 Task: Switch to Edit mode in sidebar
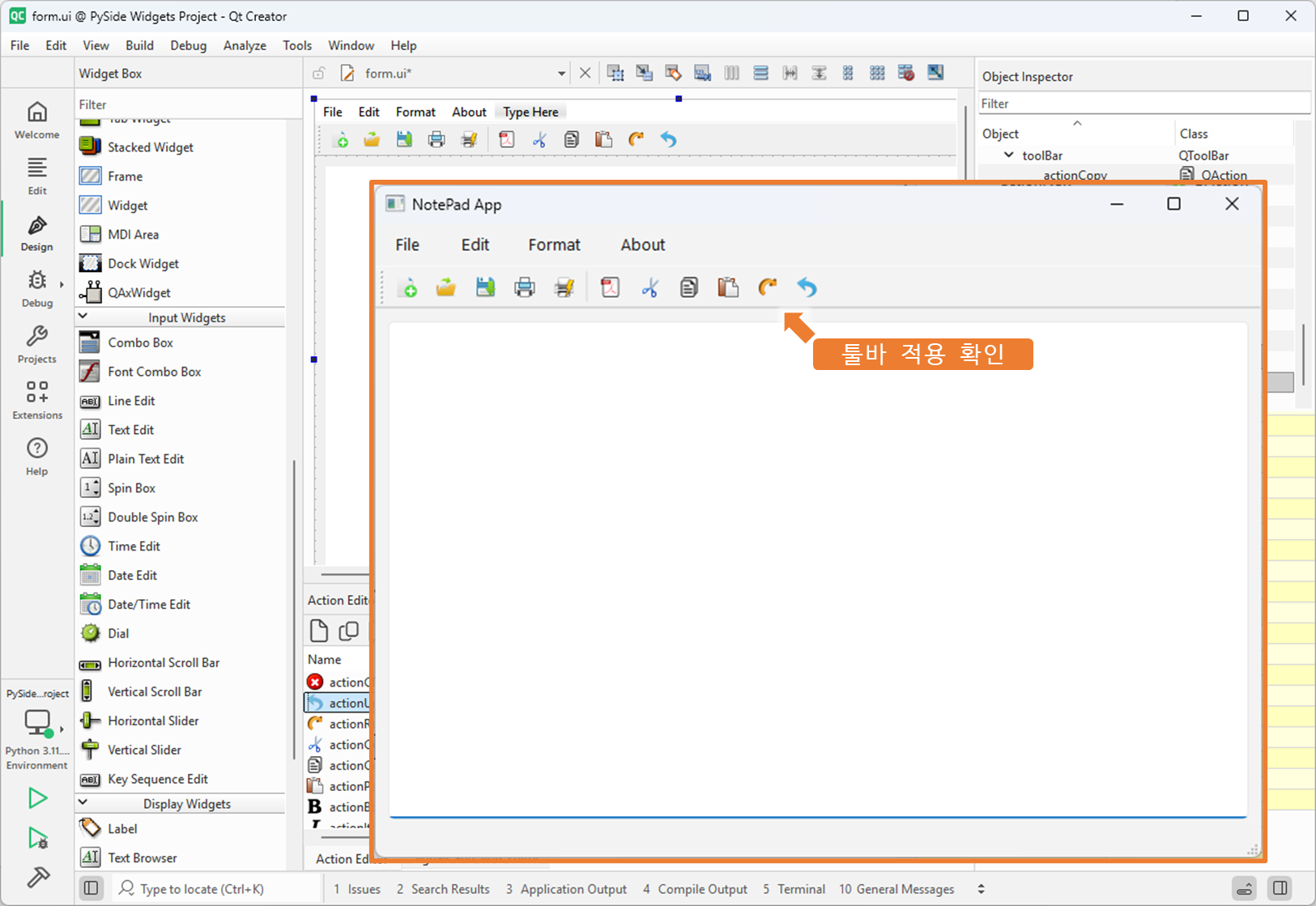point(37,177)
